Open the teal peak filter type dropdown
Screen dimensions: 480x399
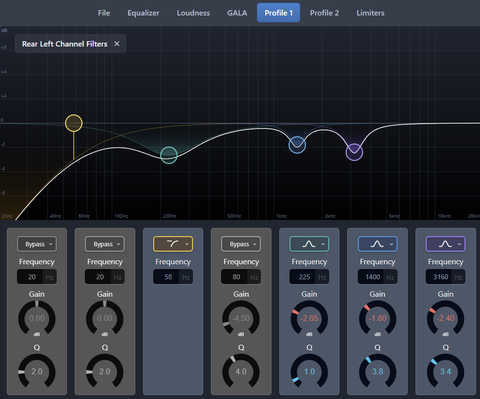[x=309, y=244]
